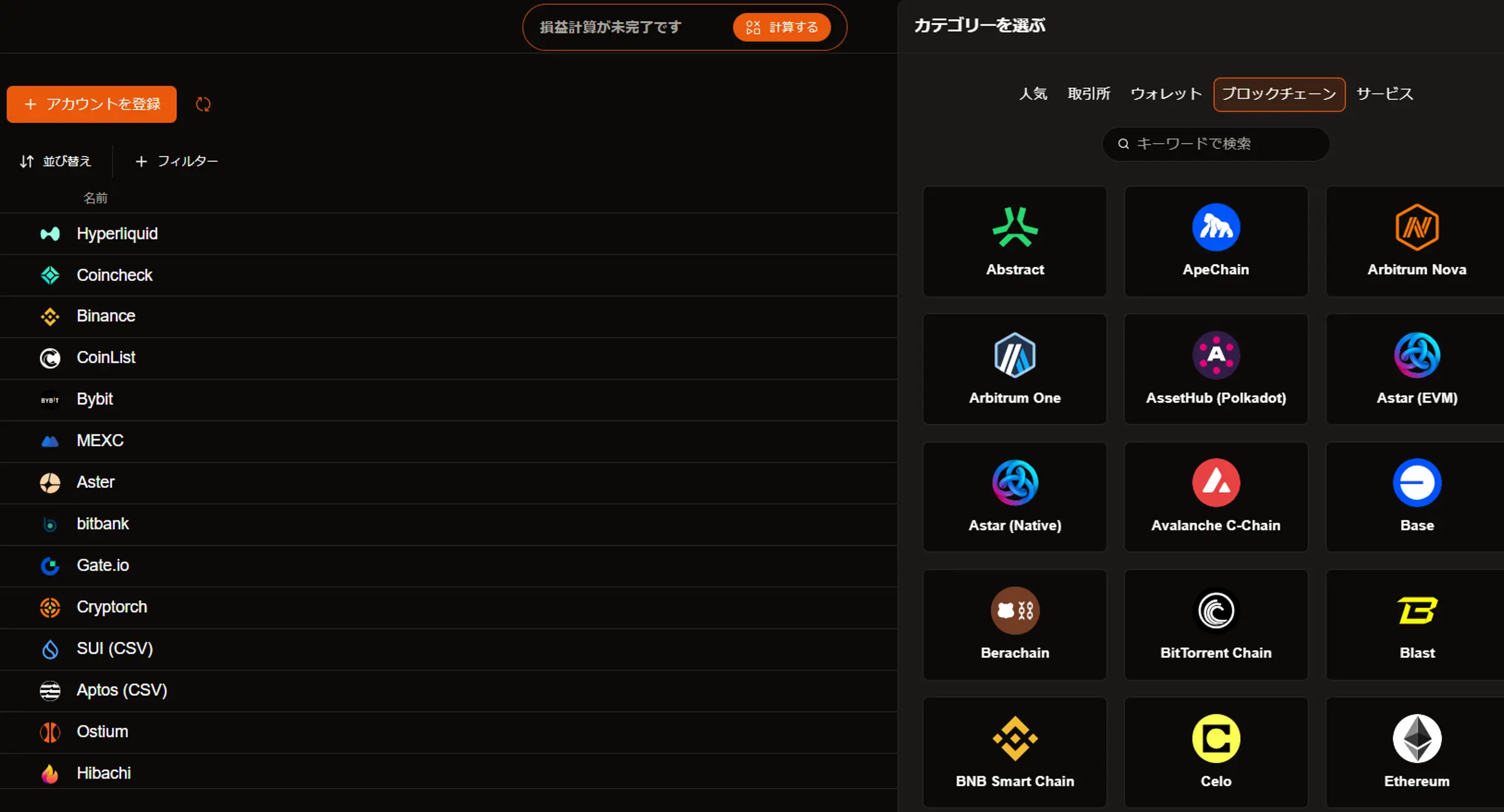Click the アカウントを登録 button

(x=91, y=104)
